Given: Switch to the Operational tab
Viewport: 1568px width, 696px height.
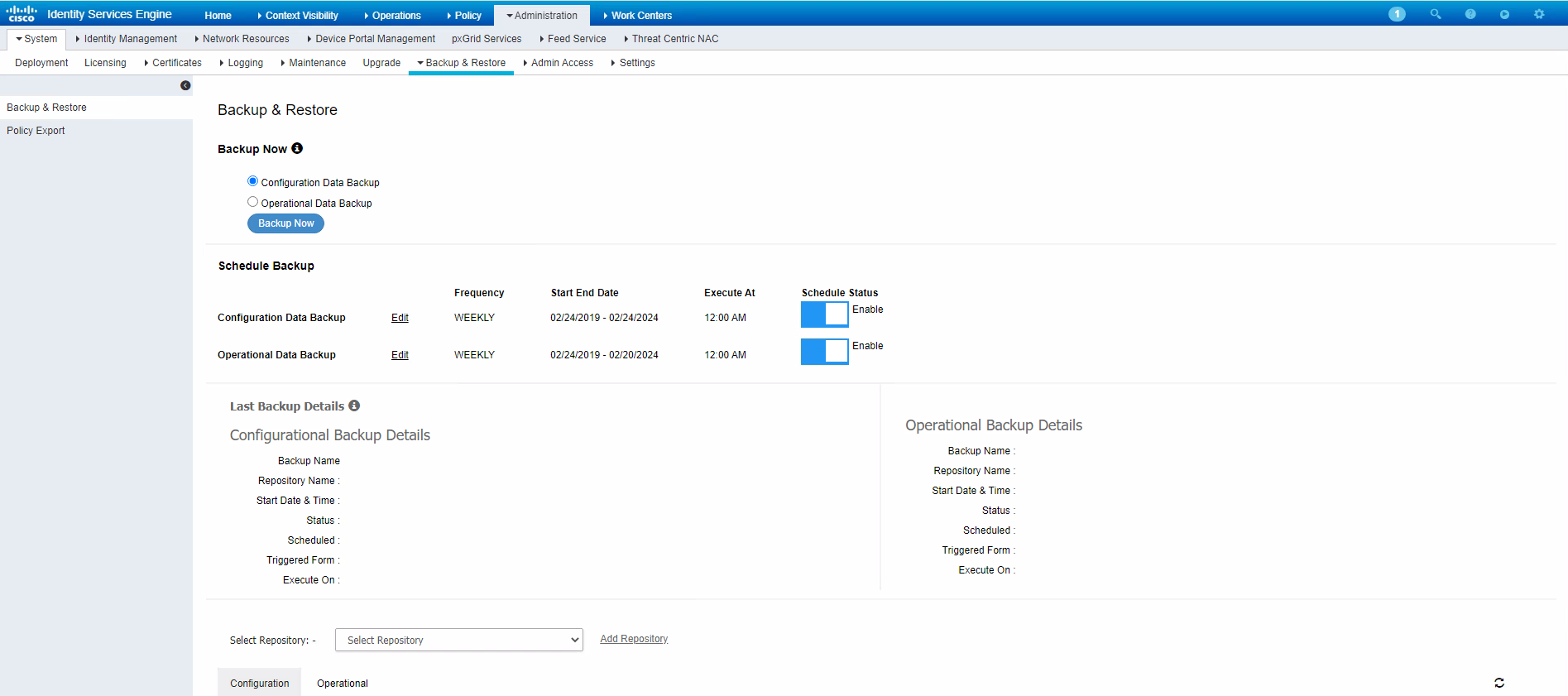Looking at the screenshot, I should pos(343,683).
